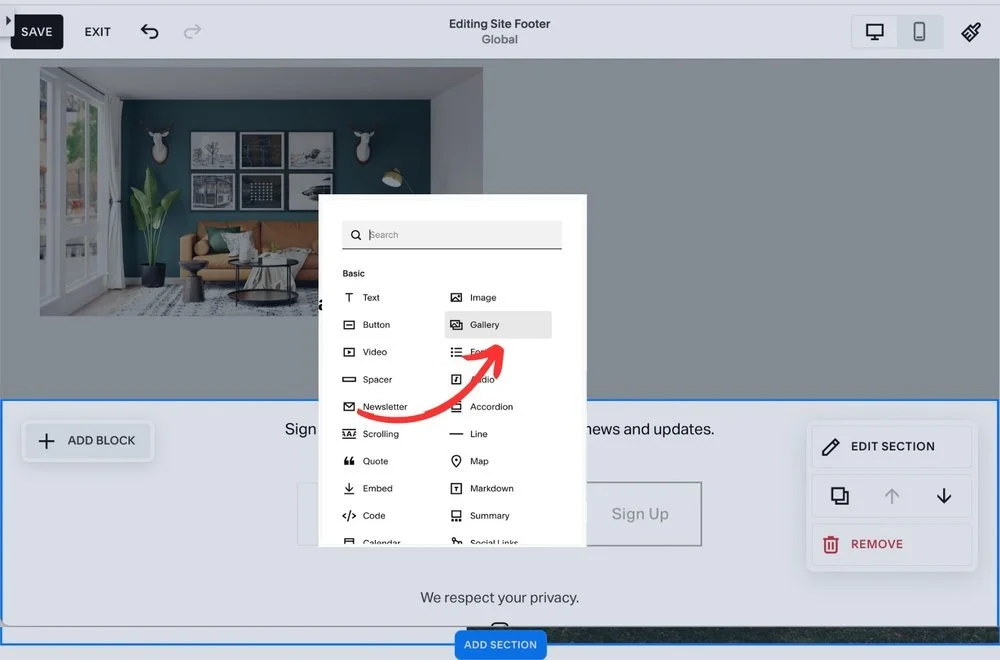The height and width of the screenshot is (660, 1000).
Task: Redo the last undone change
Action: click(x=192, y=31)
